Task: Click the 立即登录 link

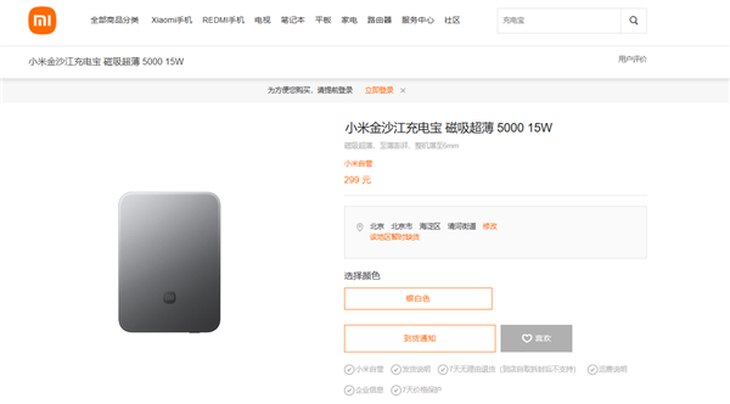Action: 379,90
